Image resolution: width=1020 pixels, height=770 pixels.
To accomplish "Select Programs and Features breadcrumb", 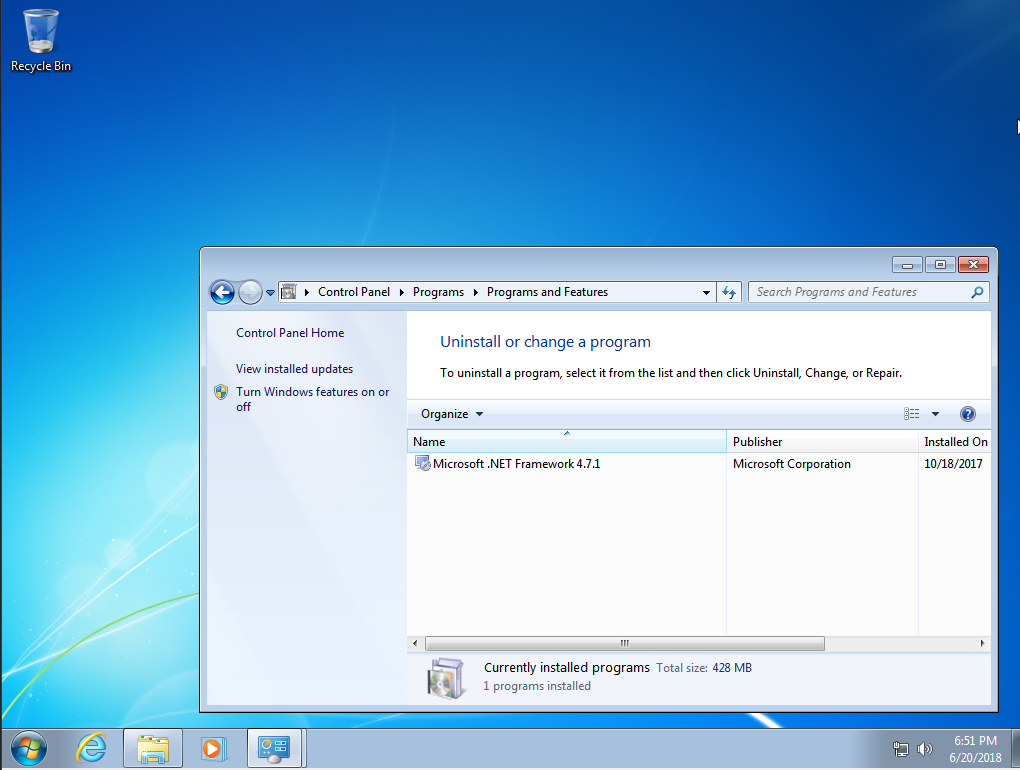I will [548, 292].
